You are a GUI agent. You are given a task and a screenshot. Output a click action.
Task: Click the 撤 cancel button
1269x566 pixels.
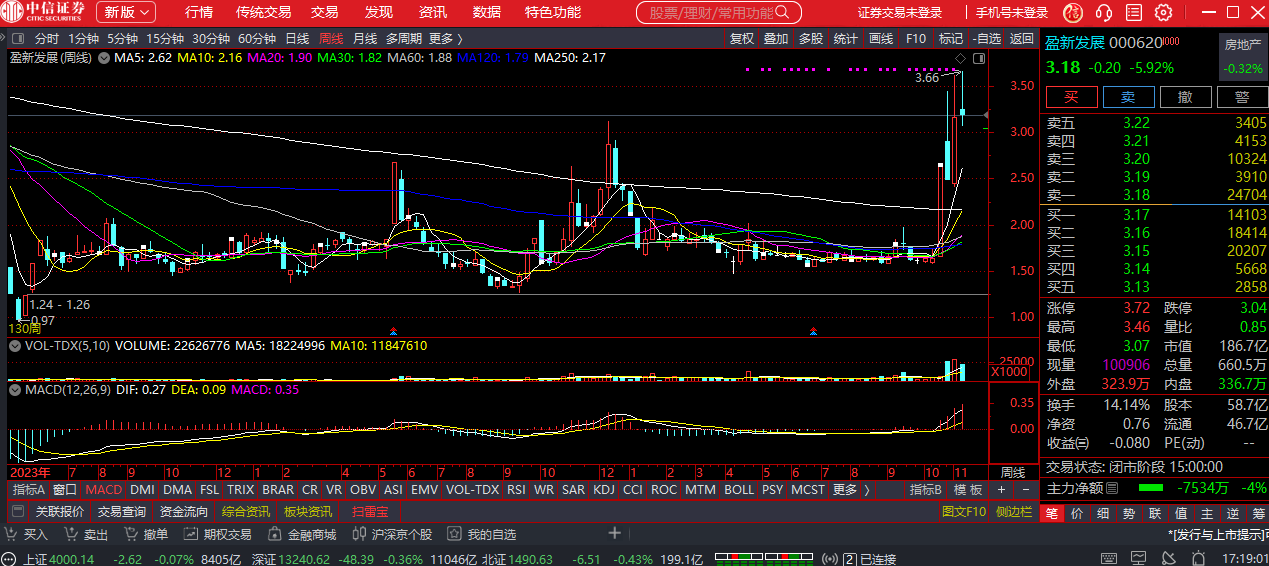(1185, 97)
